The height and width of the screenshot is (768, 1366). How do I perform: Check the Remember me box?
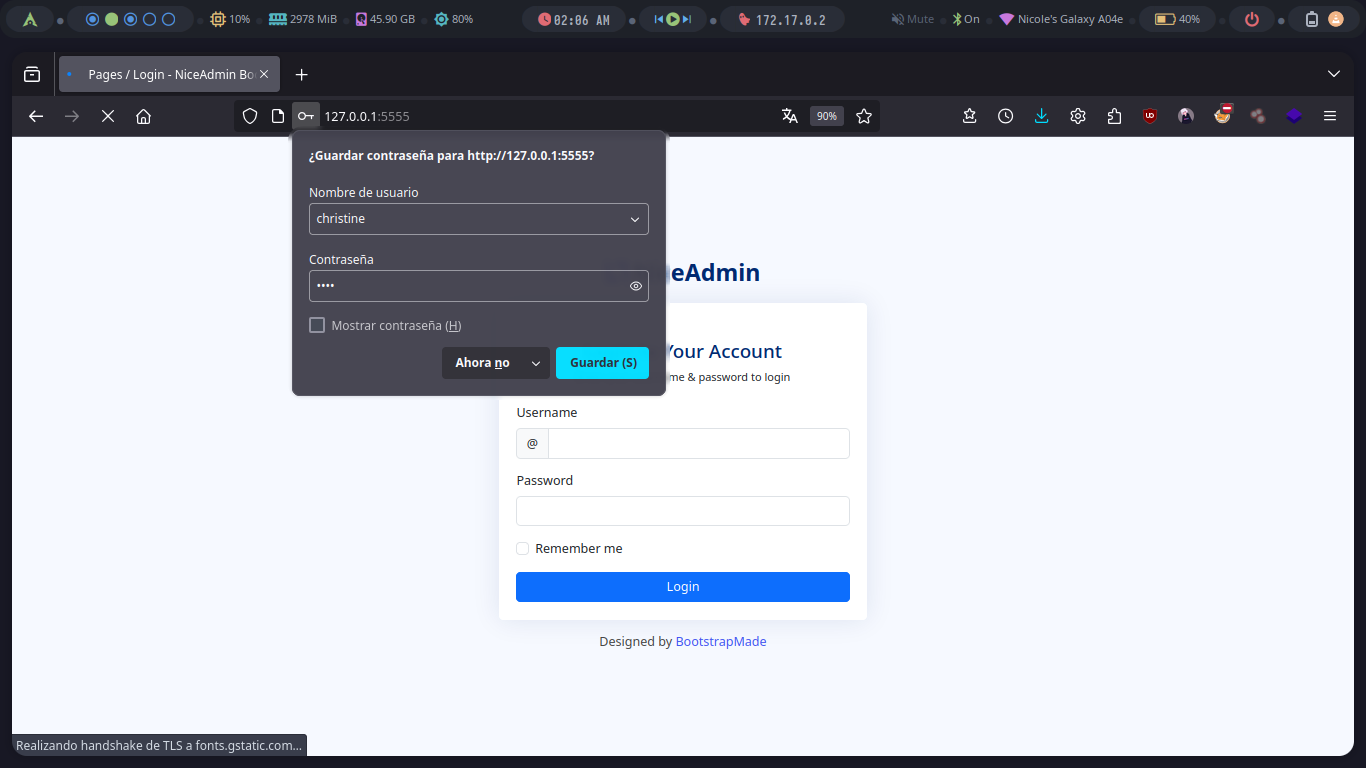[522, 548]
